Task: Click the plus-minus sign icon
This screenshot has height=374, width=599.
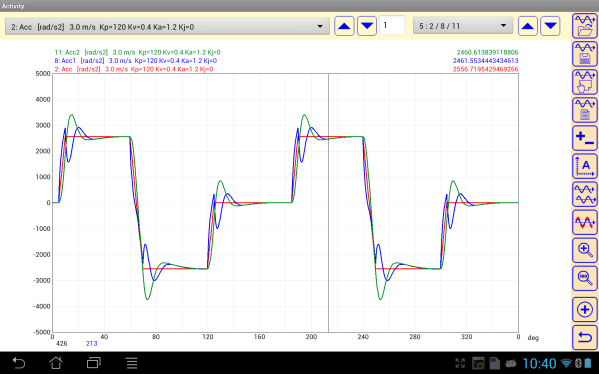Action: pos(585,138)
